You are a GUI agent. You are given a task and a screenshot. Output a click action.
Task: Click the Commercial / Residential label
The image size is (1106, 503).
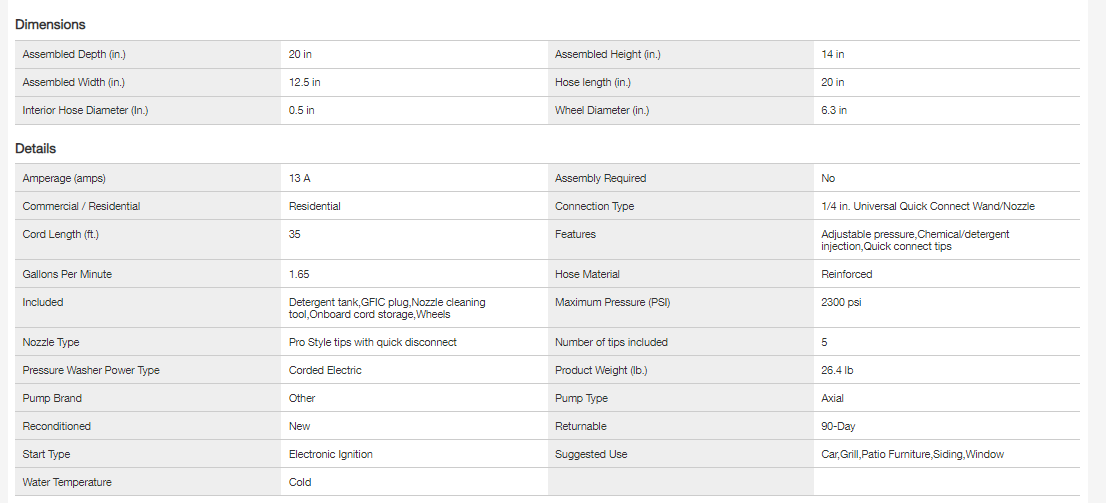pos(81,206)
